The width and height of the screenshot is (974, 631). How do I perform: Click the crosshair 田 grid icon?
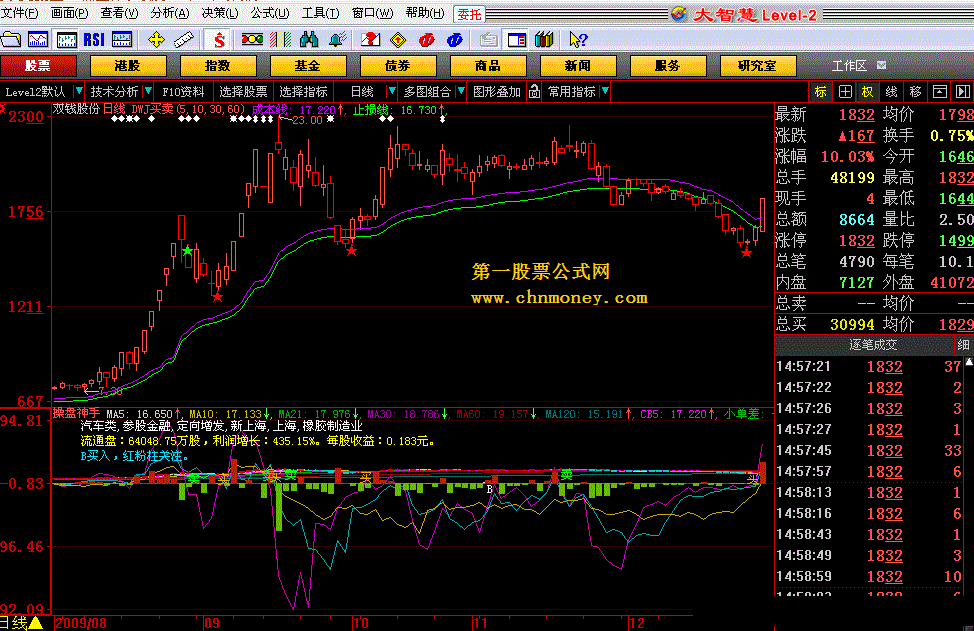pyautogui.click(x=845, y=92)
